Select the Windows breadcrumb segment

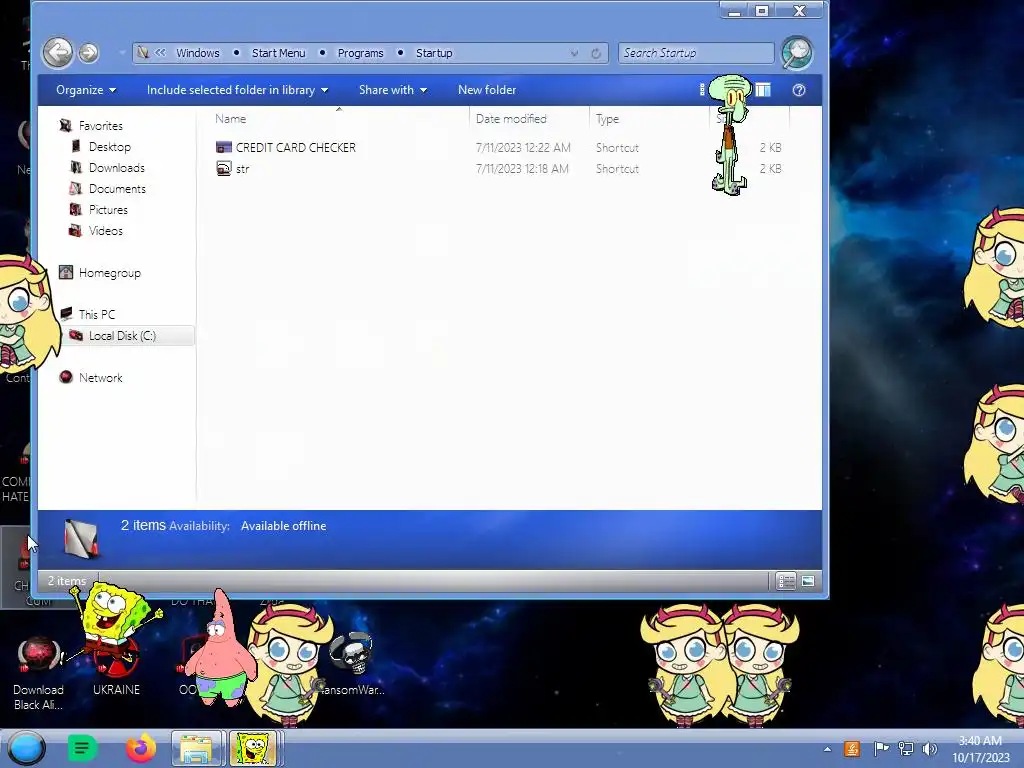tap(198, 53)
